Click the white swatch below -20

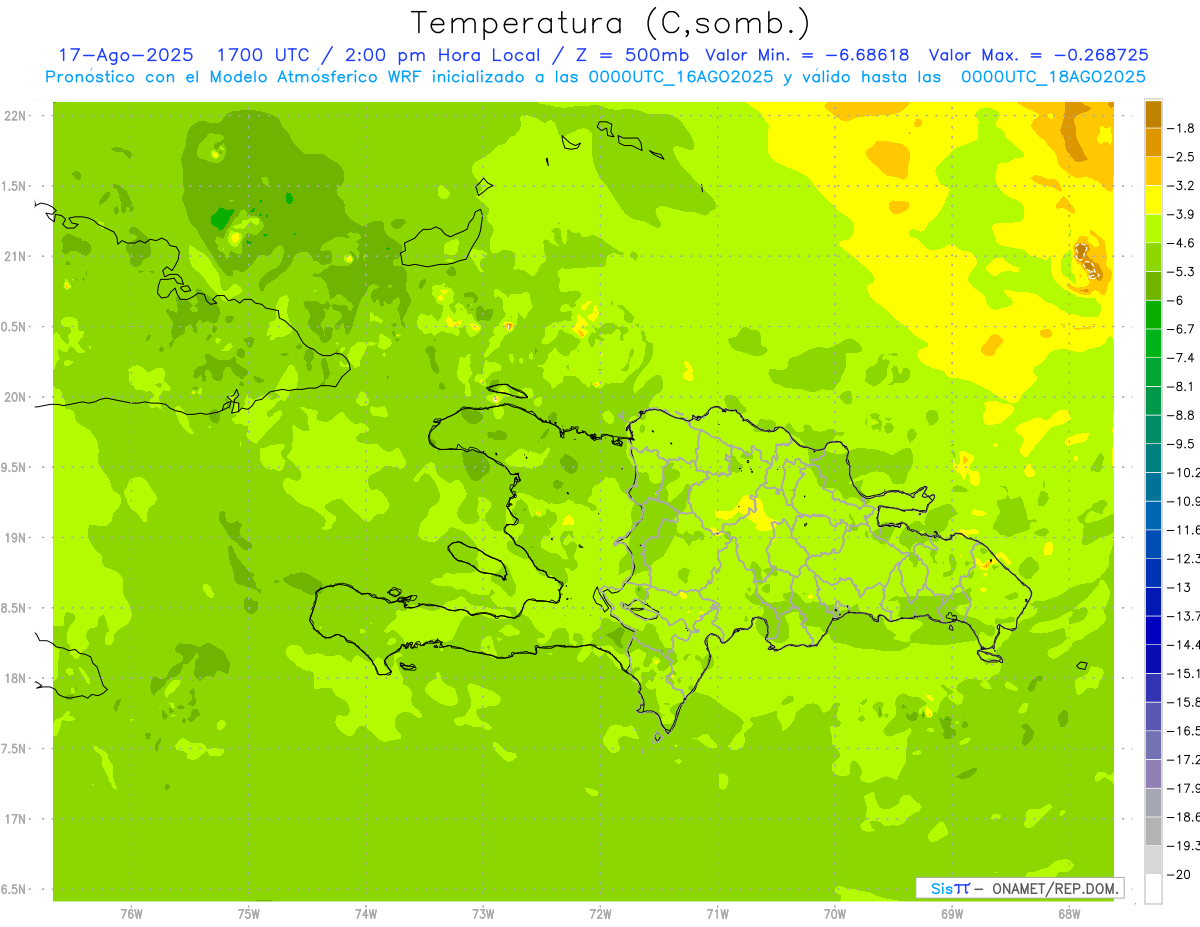click(1153, 889)
